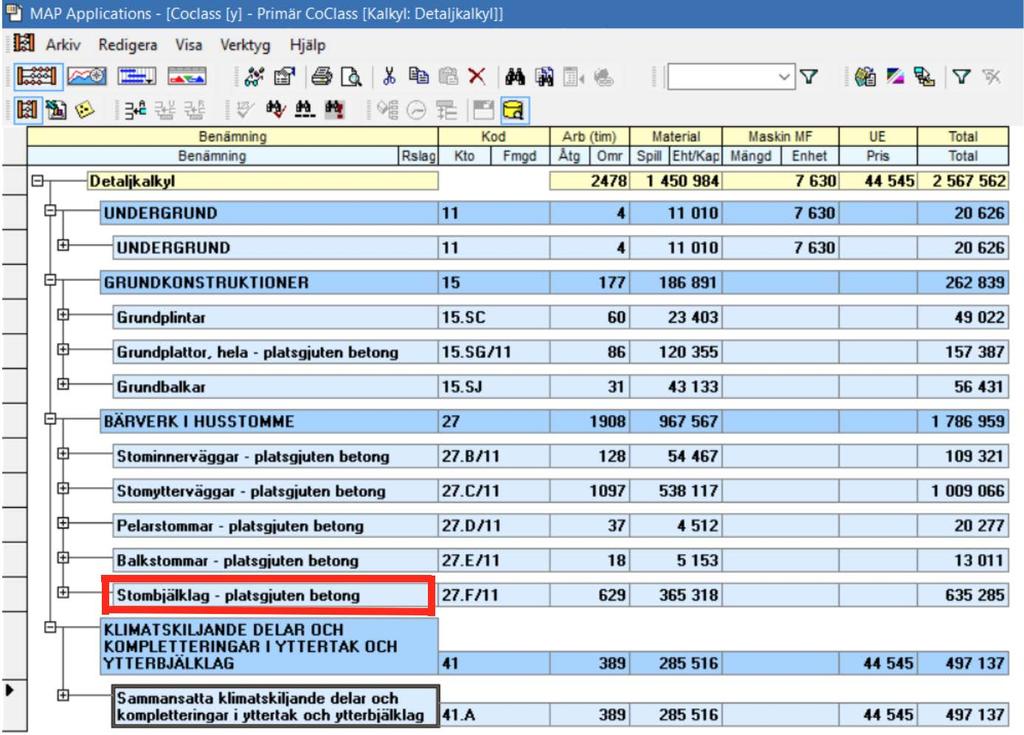This screenshot has height=735, width=1024.
Task: Collapse the Detaljkalkyl root node
Action: click(38, 180)
